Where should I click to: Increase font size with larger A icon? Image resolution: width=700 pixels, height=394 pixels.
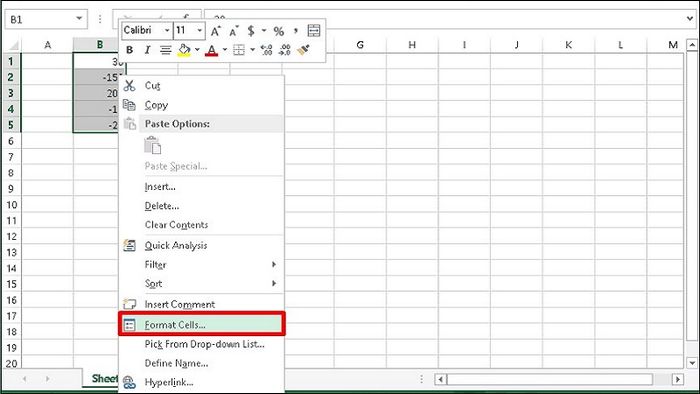pos(216,31)
